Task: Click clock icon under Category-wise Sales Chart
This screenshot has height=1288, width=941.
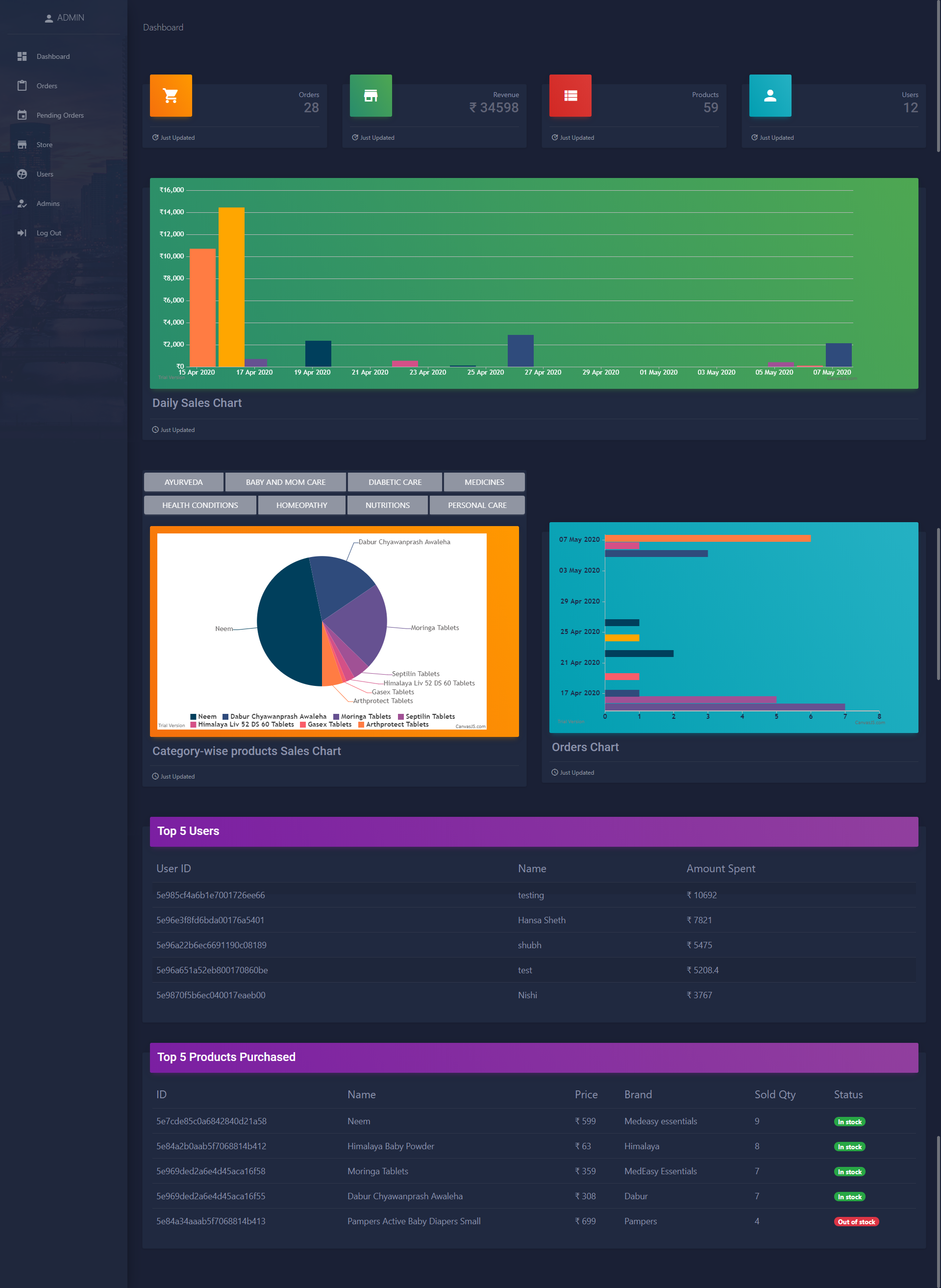Action: point(155,776)
